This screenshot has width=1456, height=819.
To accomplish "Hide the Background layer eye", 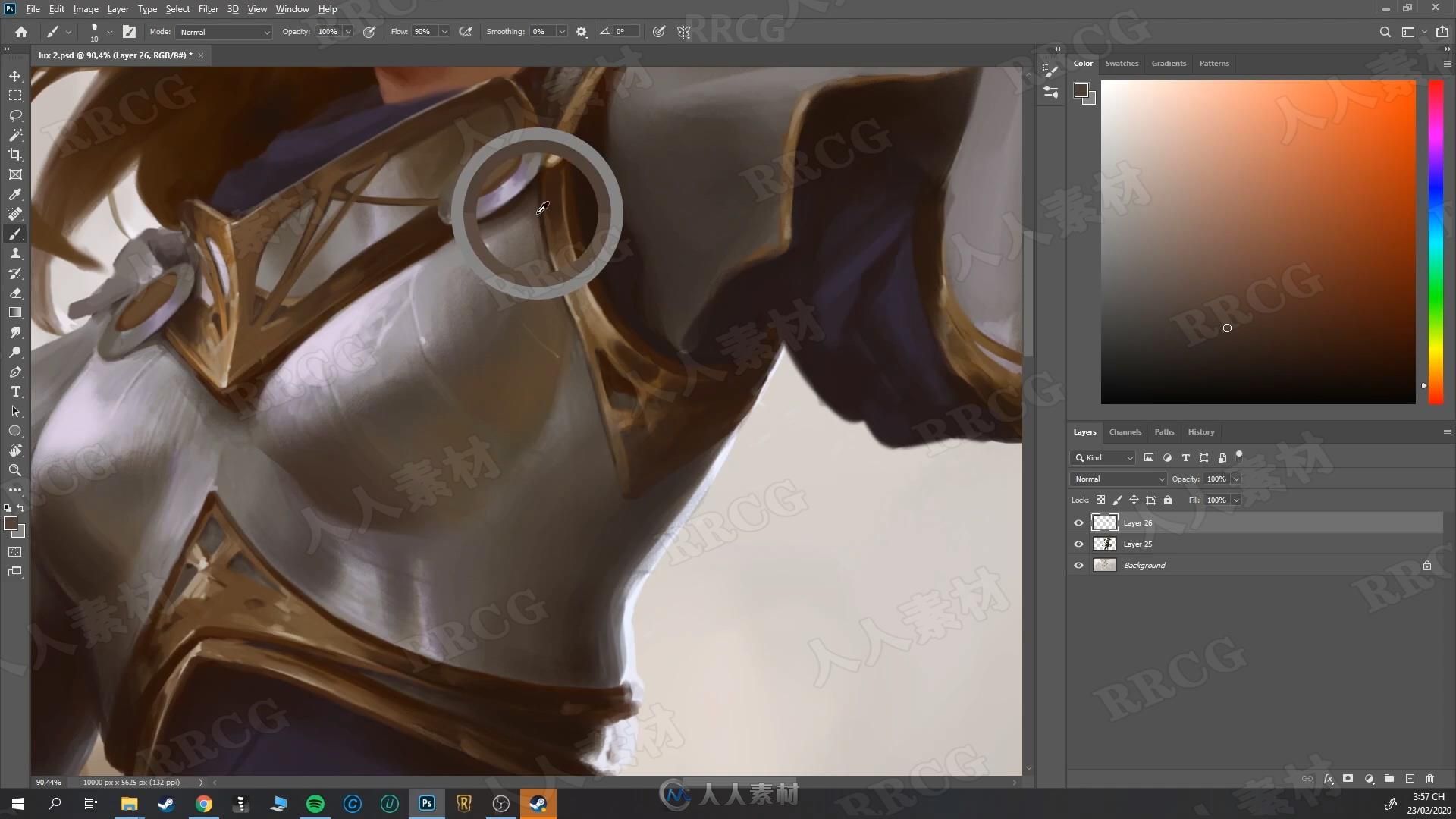I will 1078,565.
